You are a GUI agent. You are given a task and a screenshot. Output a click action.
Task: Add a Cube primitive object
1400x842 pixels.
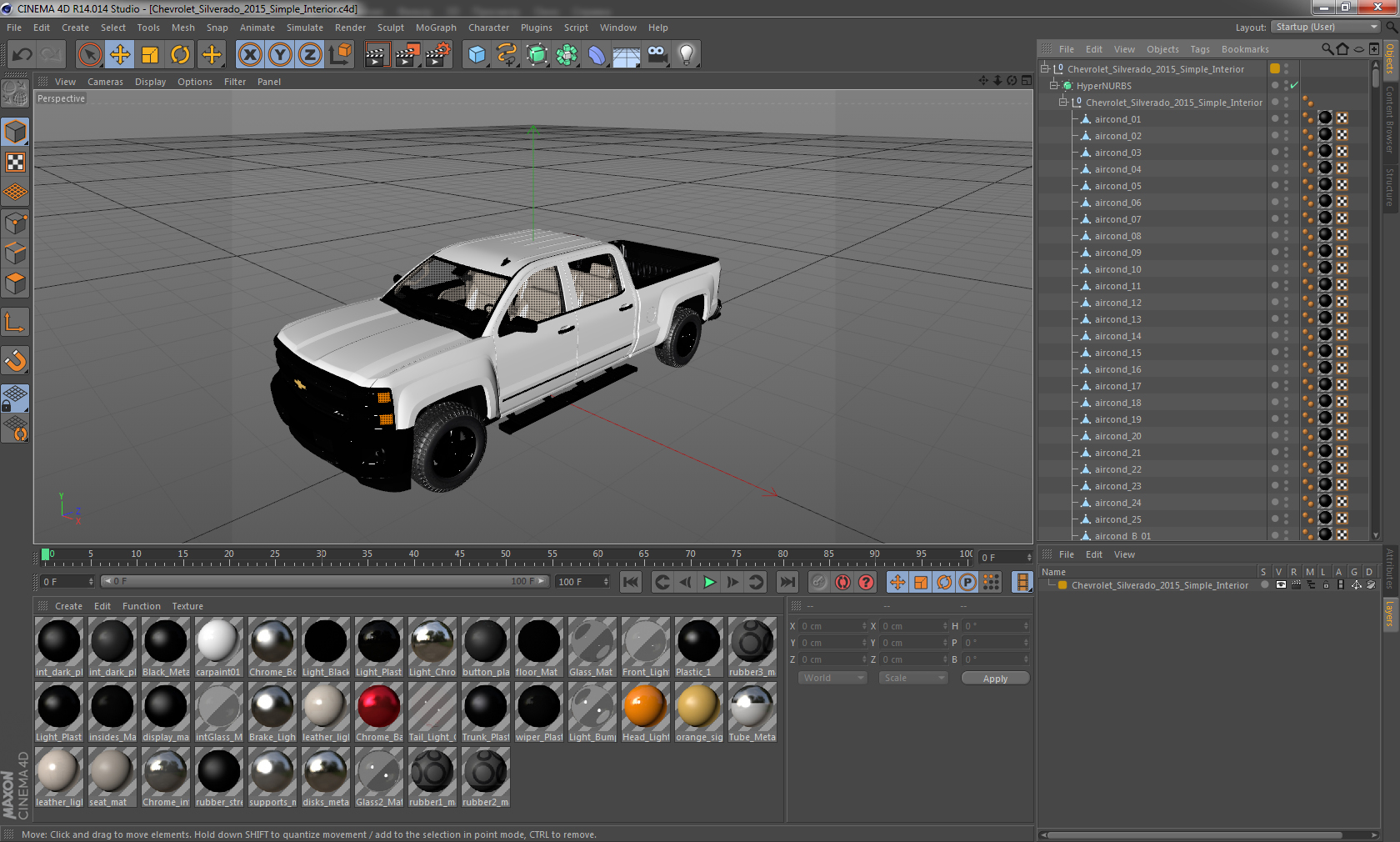(477, 55)
